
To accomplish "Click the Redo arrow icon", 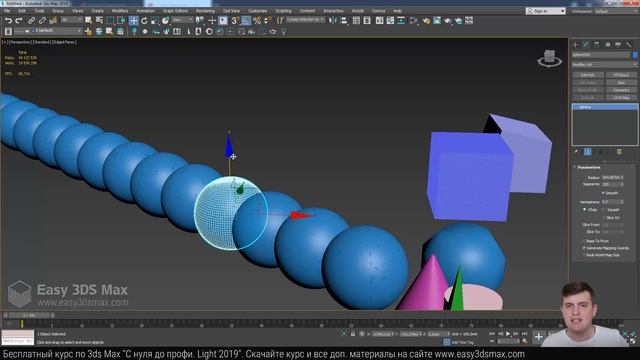I will 19,20.
